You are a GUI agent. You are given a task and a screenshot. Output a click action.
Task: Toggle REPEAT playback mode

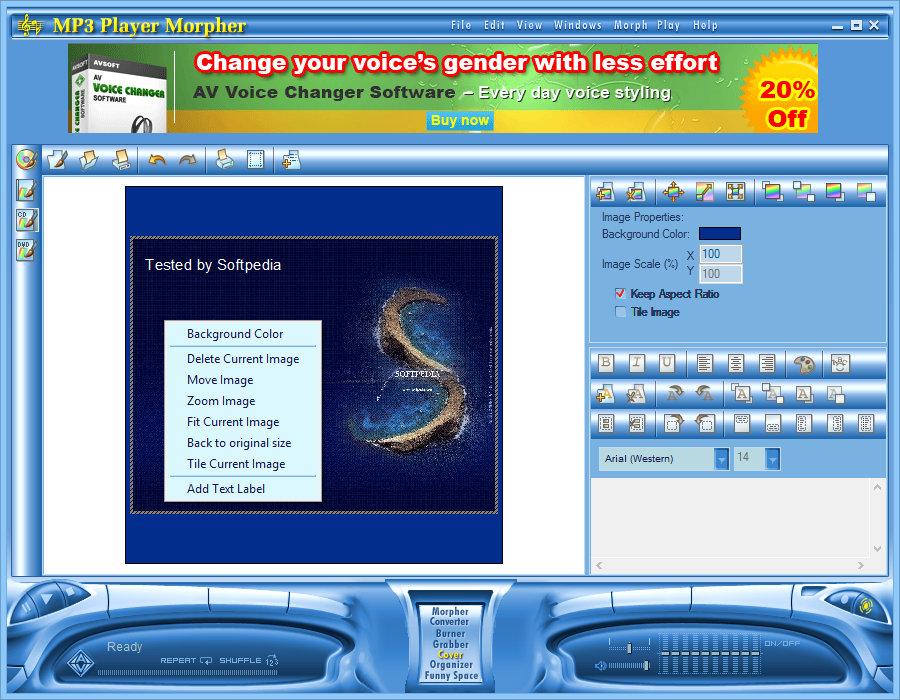(186, 660)
